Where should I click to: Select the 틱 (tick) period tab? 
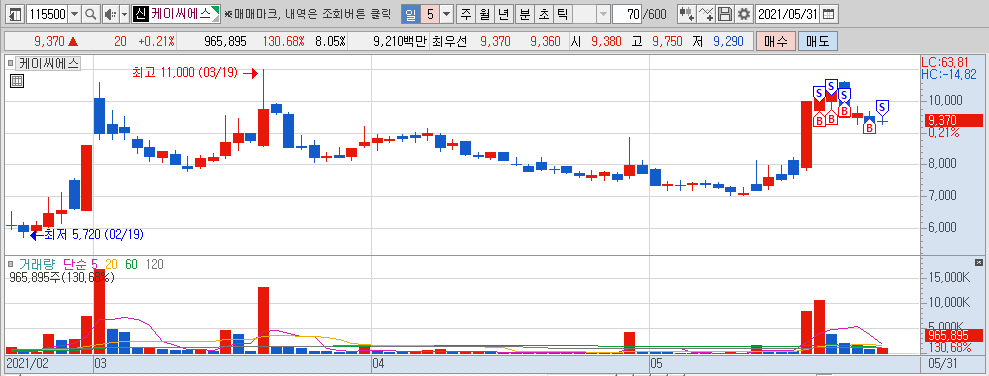pyautogui.click(x=562, y=14)
